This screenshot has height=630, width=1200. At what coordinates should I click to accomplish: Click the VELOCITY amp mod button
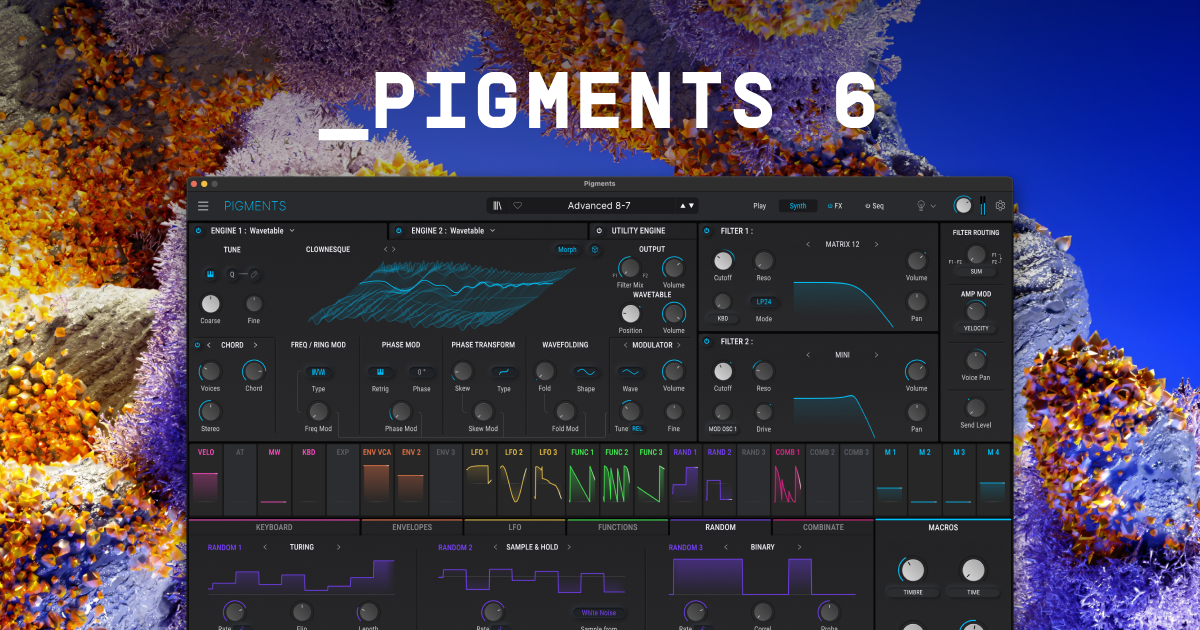click(x=975, y=328)
